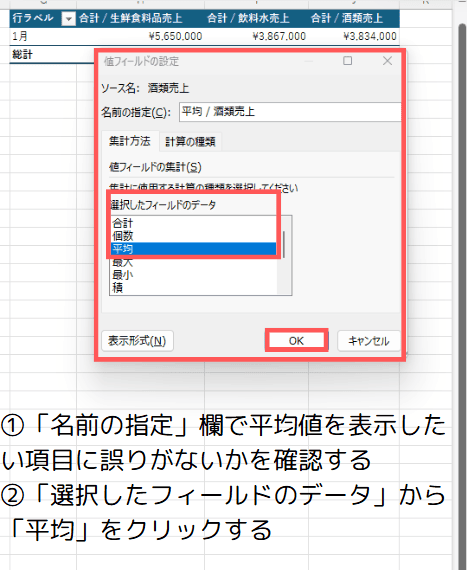This screenshot has width=467, height=570.
Task: Click the 名前の指定 text field
Action: [290, 112]
